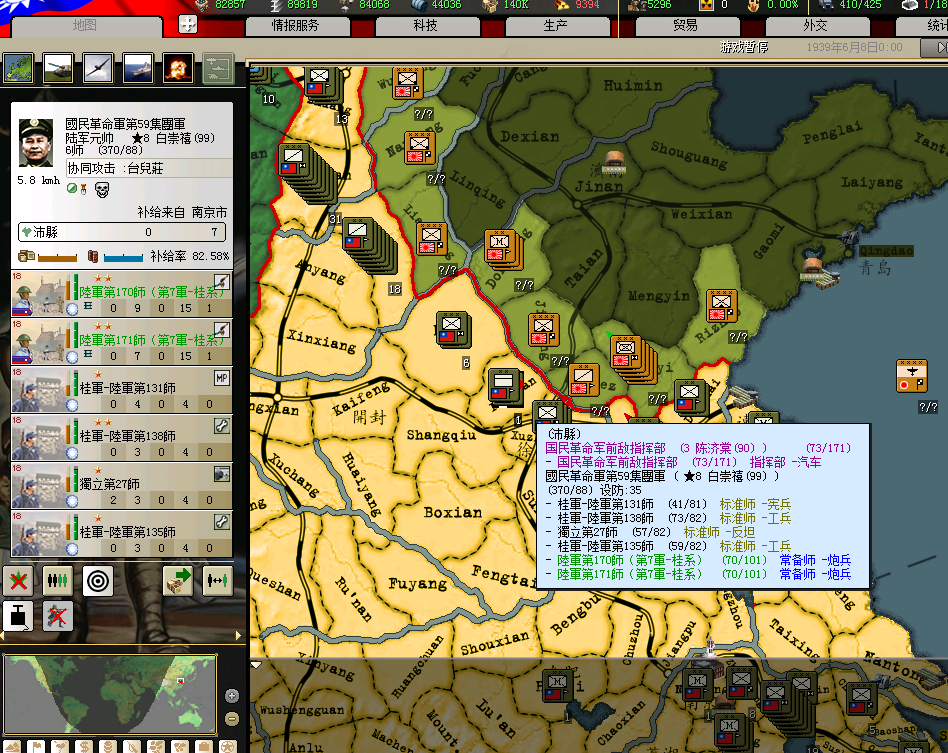Click the artillery brigade icon on 第171師 row
Screen dimensions: 948x753
[222, 330]
